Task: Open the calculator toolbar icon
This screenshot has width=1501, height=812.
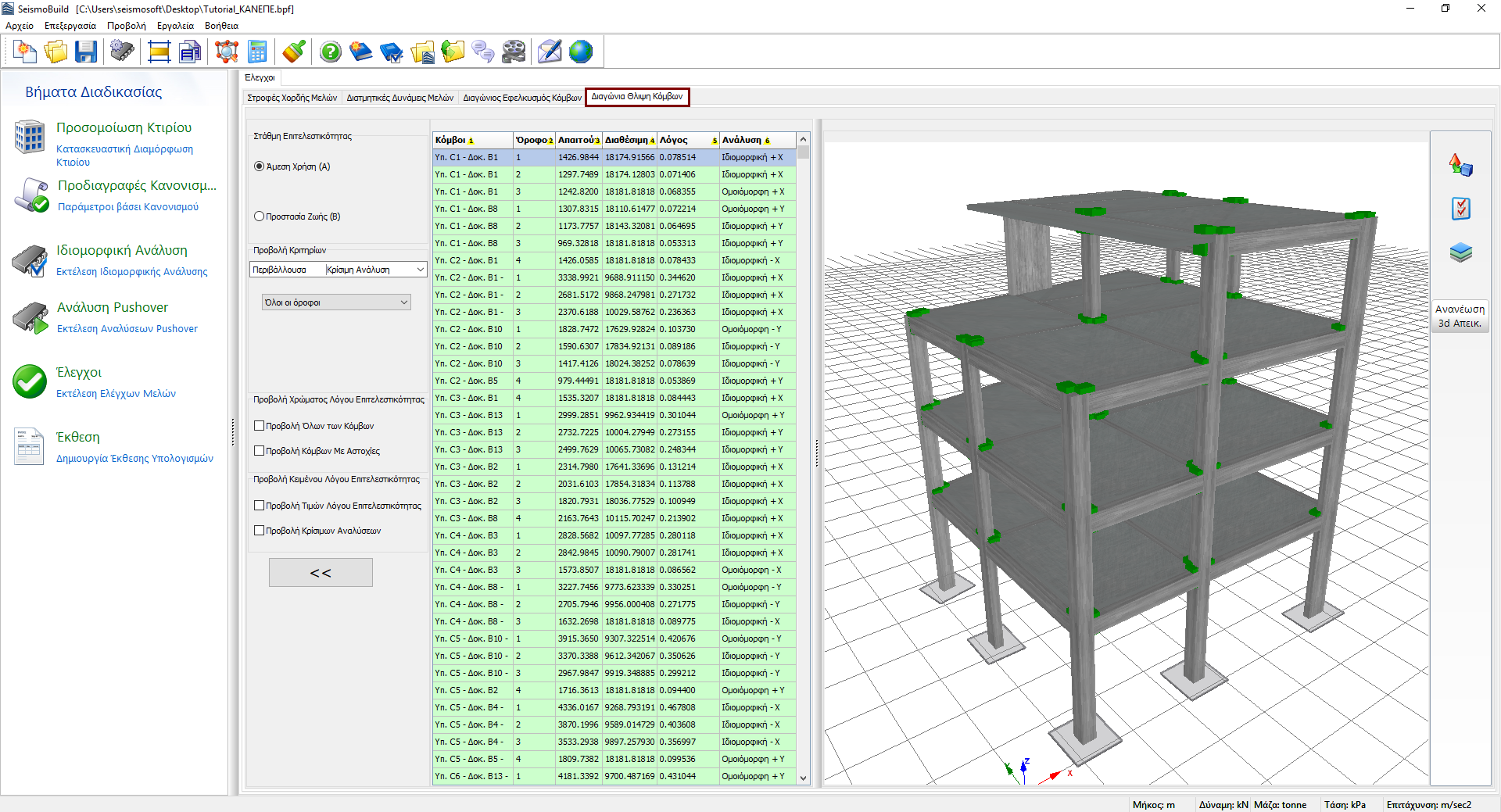Action: [257, 52]
